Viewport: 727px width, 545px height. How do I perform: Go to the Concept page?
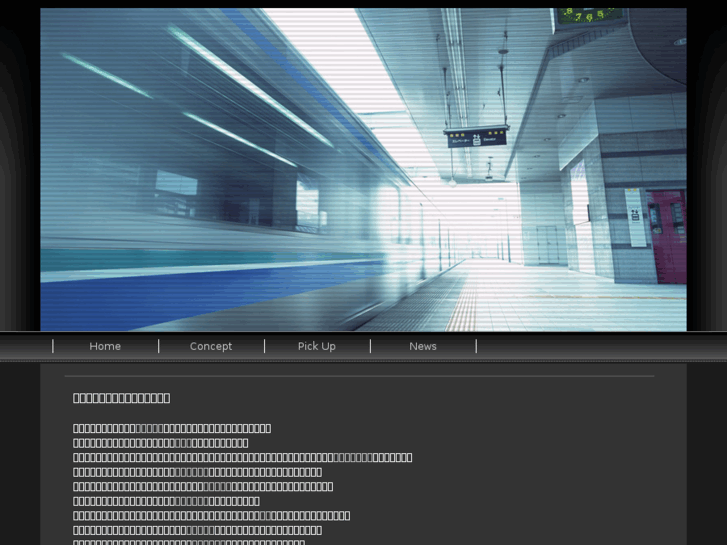click(211, 346)
